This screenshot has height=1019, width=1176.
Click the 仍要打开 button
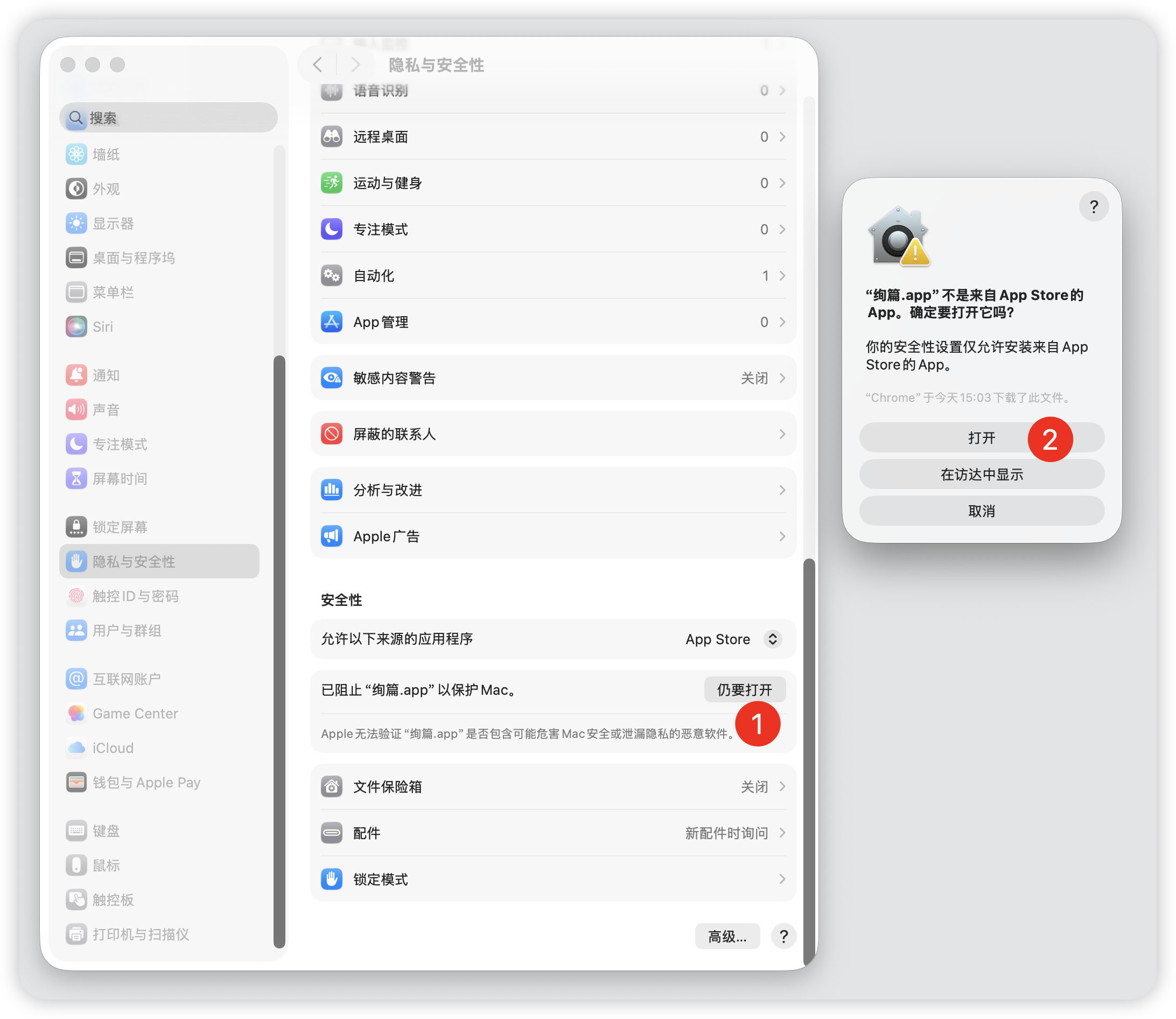(745, 690)
